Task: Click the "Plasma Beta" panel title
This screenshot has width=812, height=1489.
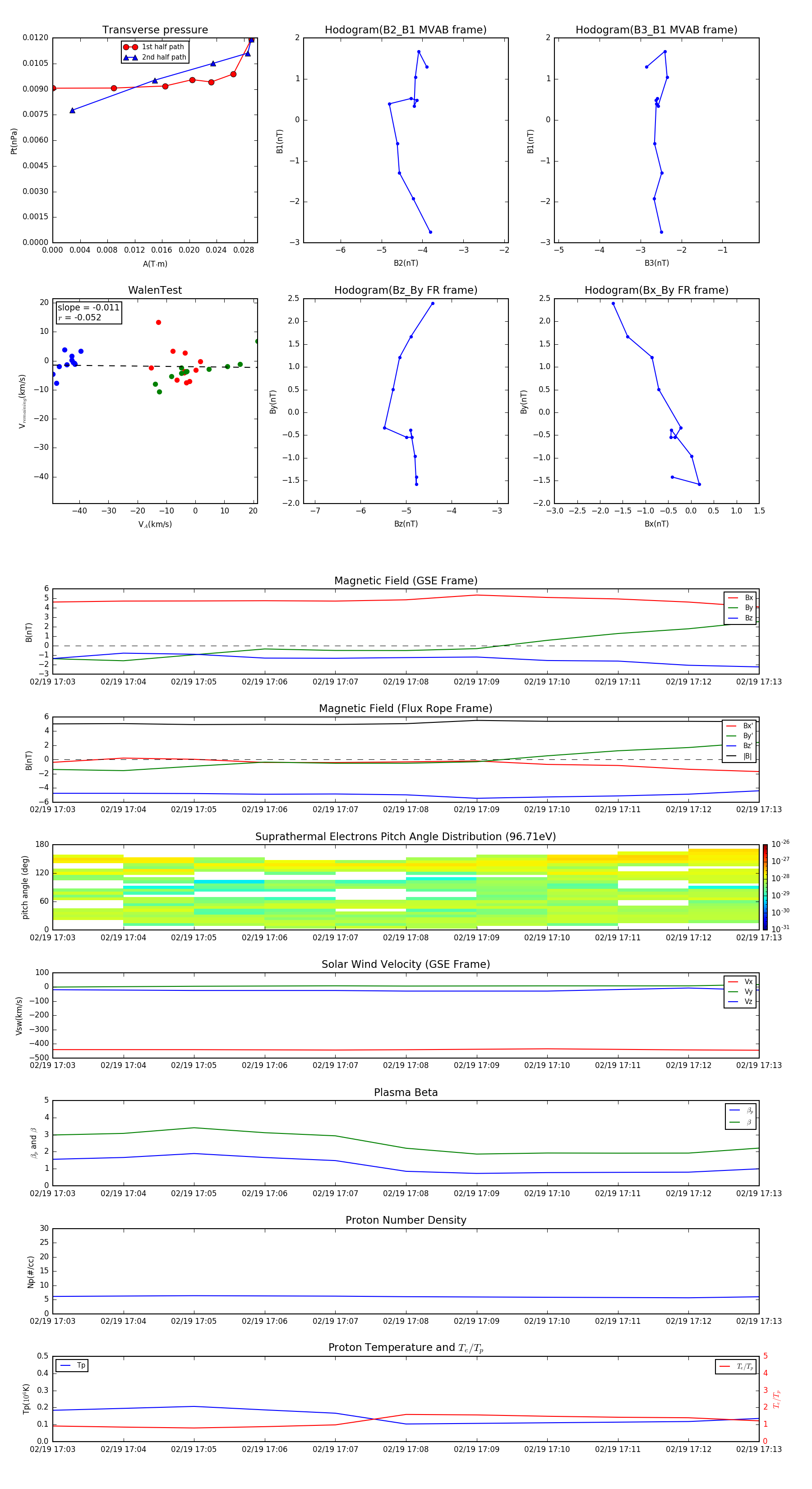Action: (x=406, y=1092)
